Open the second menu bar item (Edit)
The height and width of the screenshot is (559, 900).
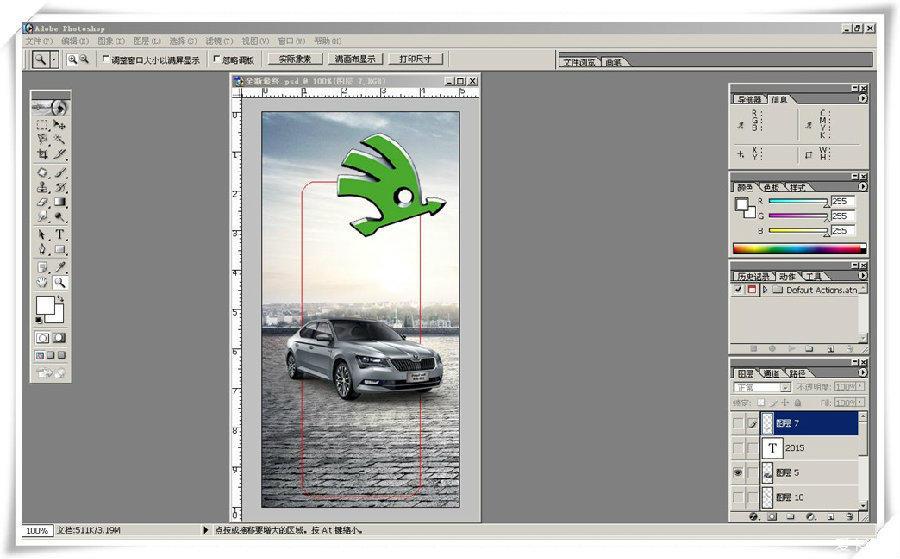(75, 41)
